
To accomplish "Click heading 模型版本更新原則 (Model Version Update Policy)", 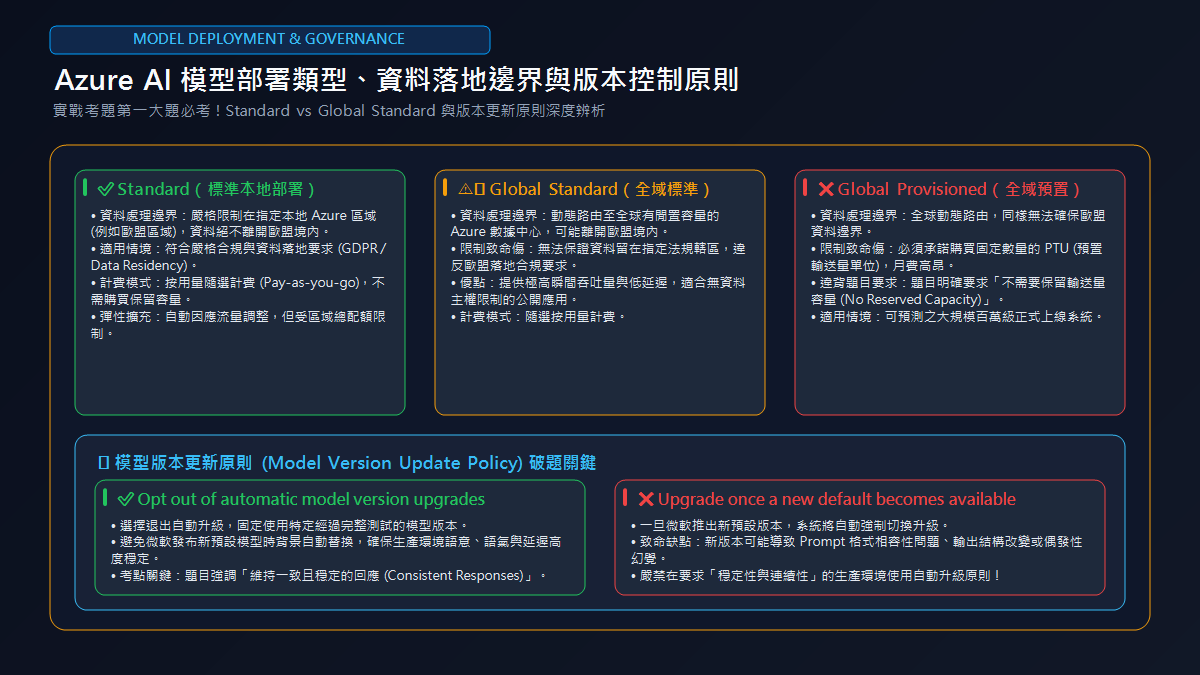I will pos(355,462).
